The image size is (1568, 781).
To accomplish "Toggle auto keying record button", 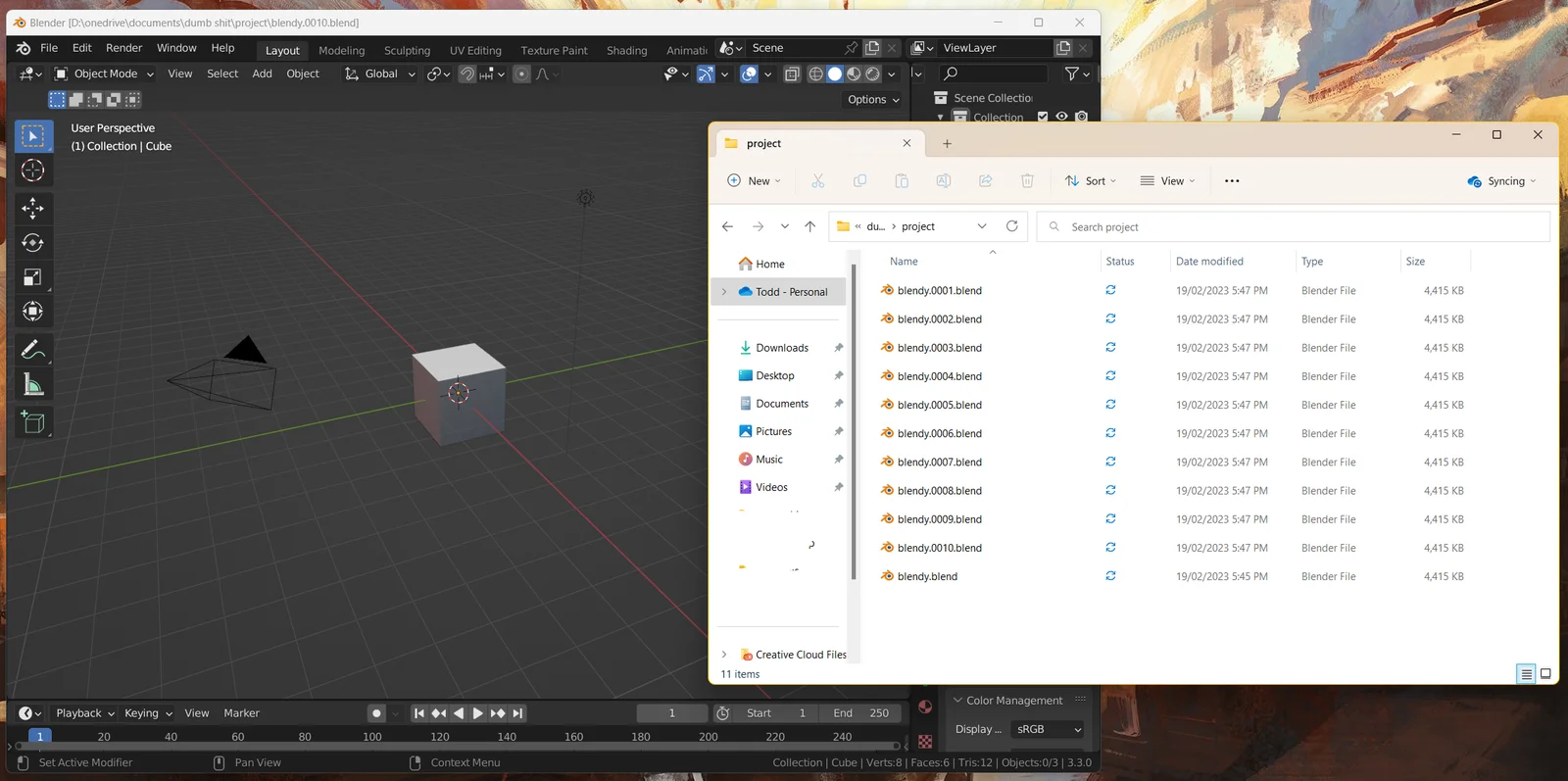I will point(376,713).
